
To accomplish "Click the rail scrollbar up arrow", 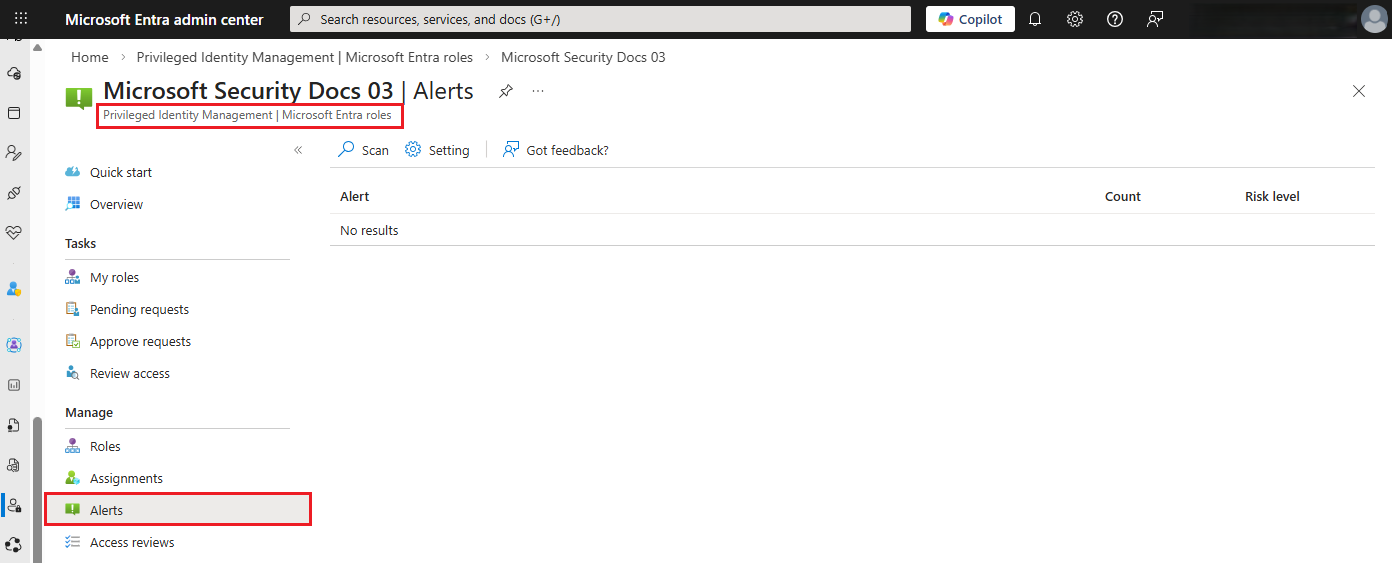I will click(38, 46).
